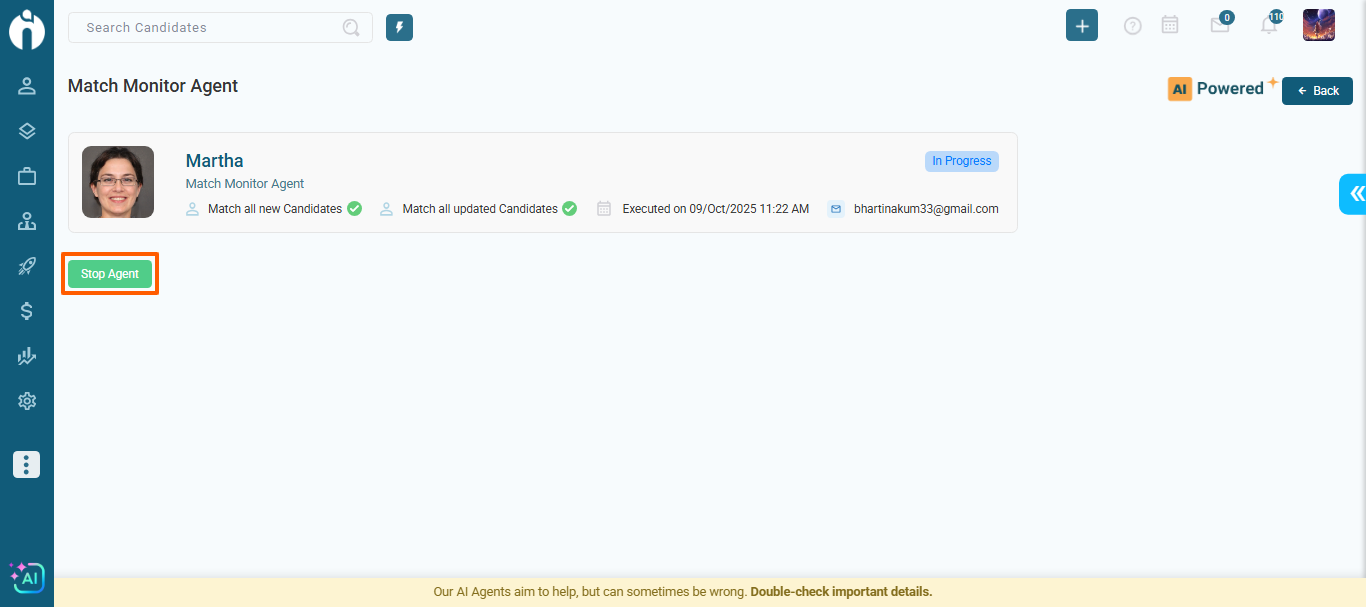
Task: Click the AI assistant icon at bottom left
Action: (x=27, y=577)
